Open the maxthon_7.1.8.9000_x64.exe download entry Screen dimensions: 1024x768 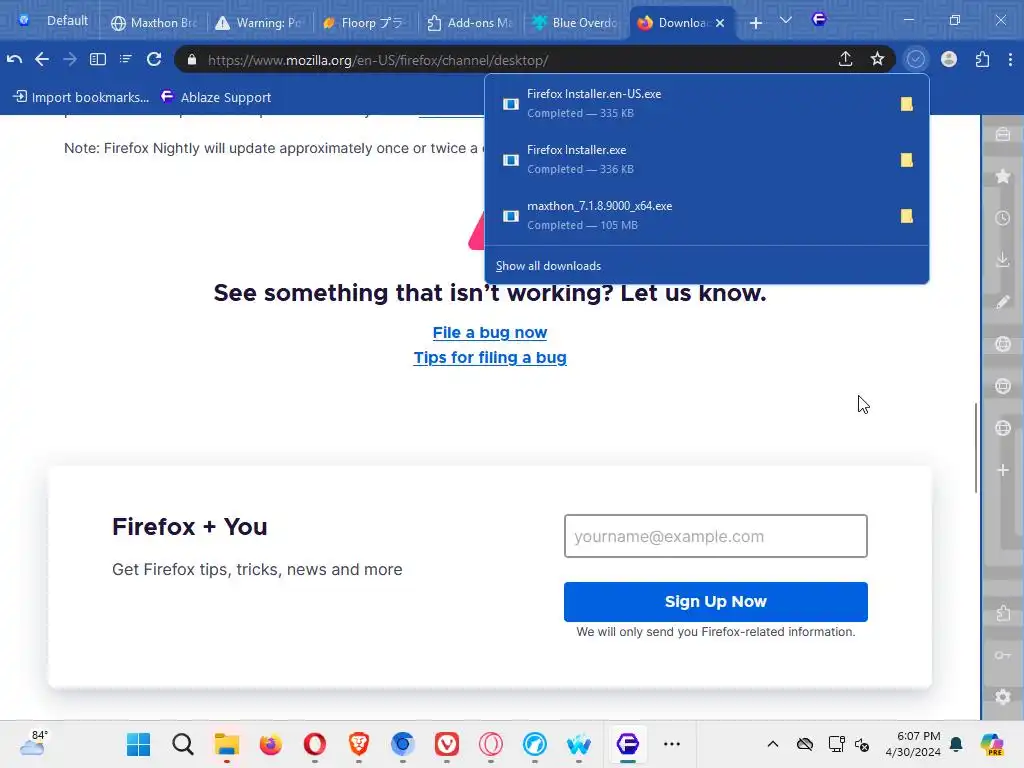pyautogui.click(x=692, y=216)
